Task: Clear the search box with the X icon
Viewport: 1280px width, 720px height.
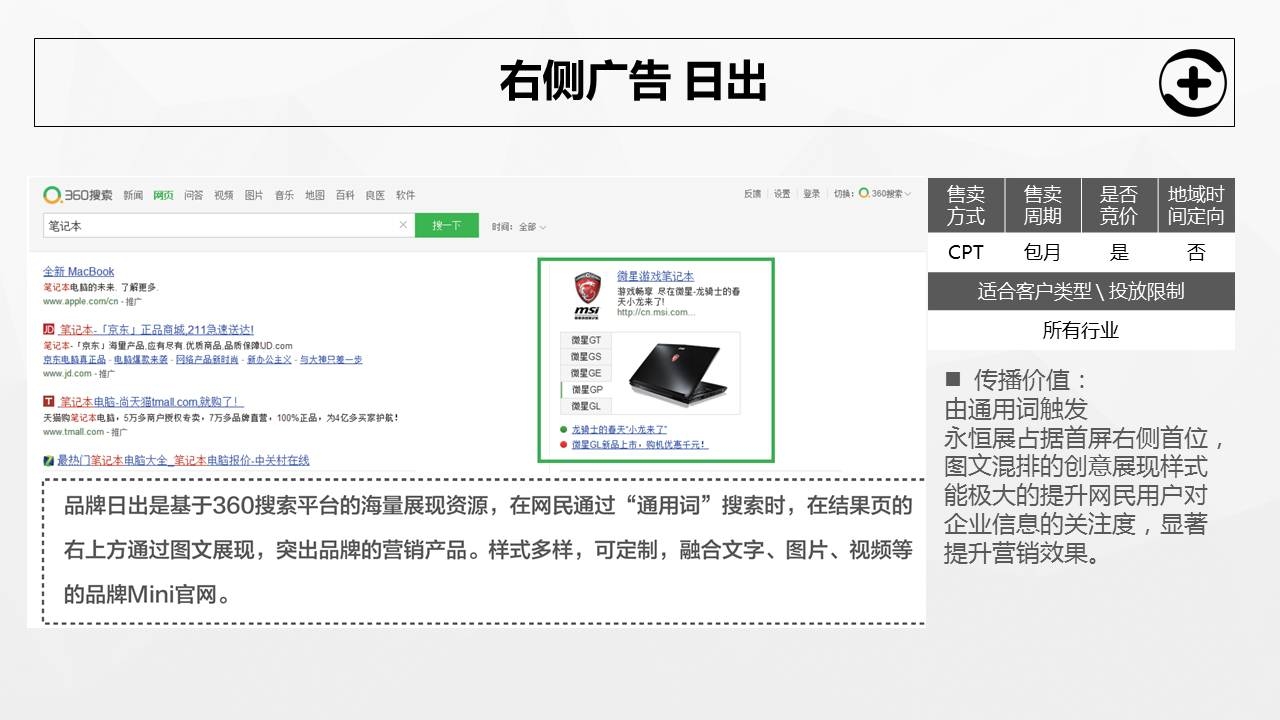Action: [x=403, y=225]
